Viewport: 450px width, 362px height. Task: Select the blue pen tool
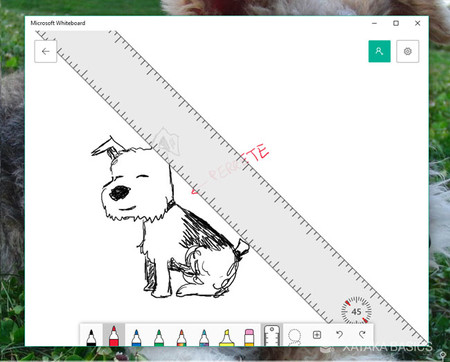pos(136,336)
